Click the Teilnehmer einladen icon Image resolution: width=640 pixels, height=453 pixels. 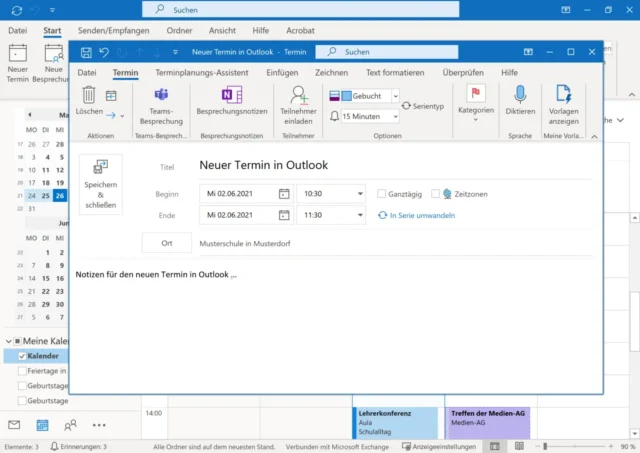point(298,95)
